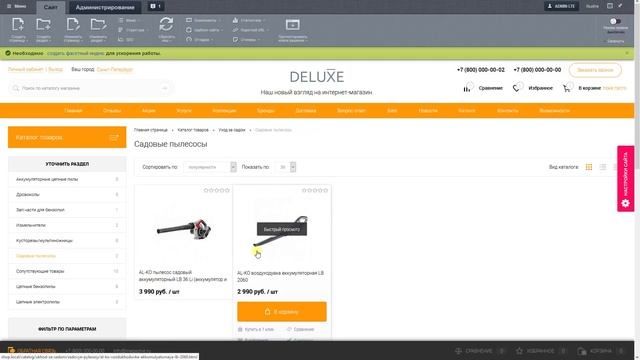The width and height of the screenshot is (640, 360).
Task: Click the Edit Section folder icon
Action: pyautogui.click(x=98, y=24)
